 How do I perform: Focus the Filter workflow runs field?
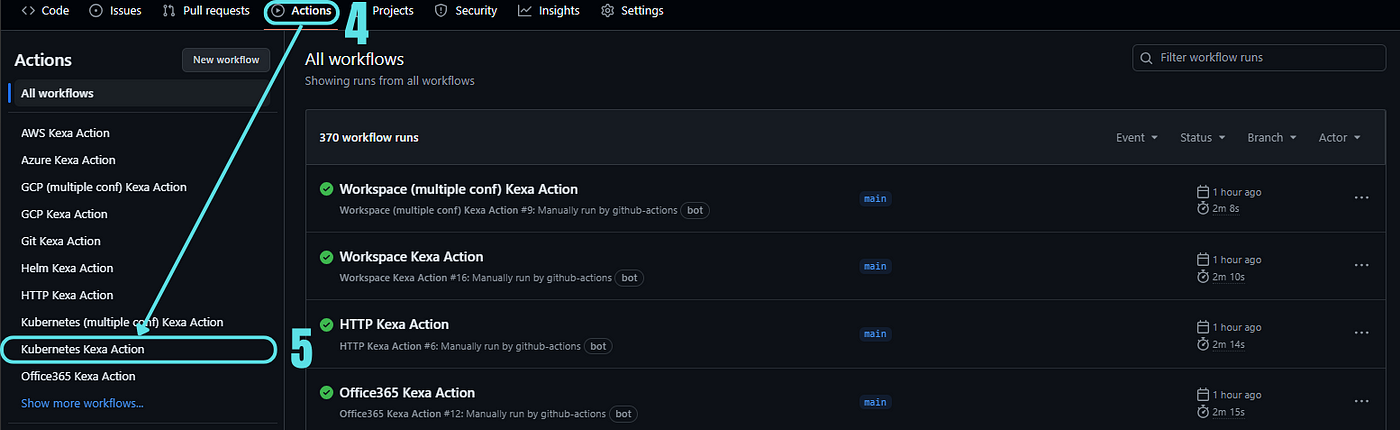1259,58
